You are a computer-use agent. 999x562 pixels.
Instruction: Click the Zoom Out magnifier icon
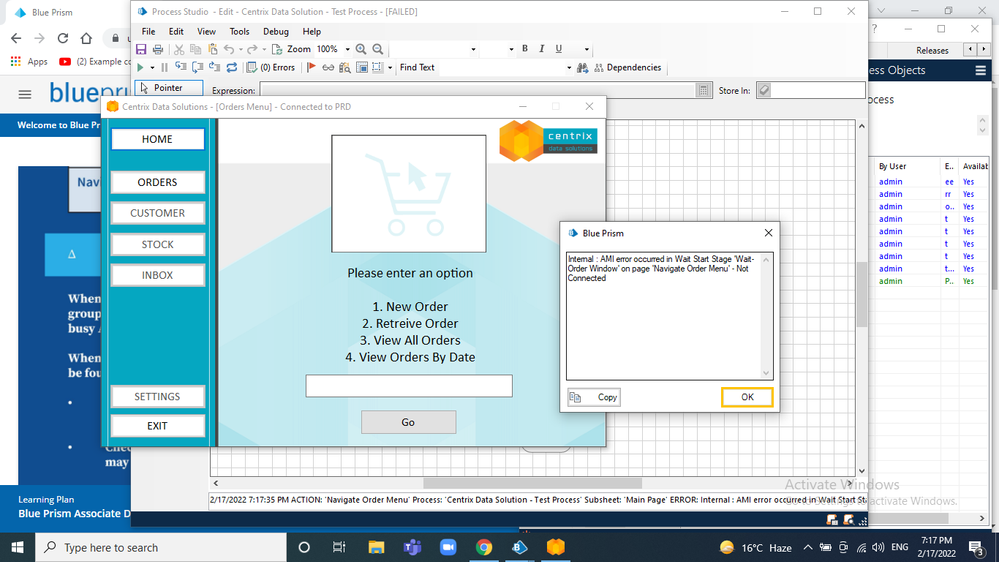(378, 49)
